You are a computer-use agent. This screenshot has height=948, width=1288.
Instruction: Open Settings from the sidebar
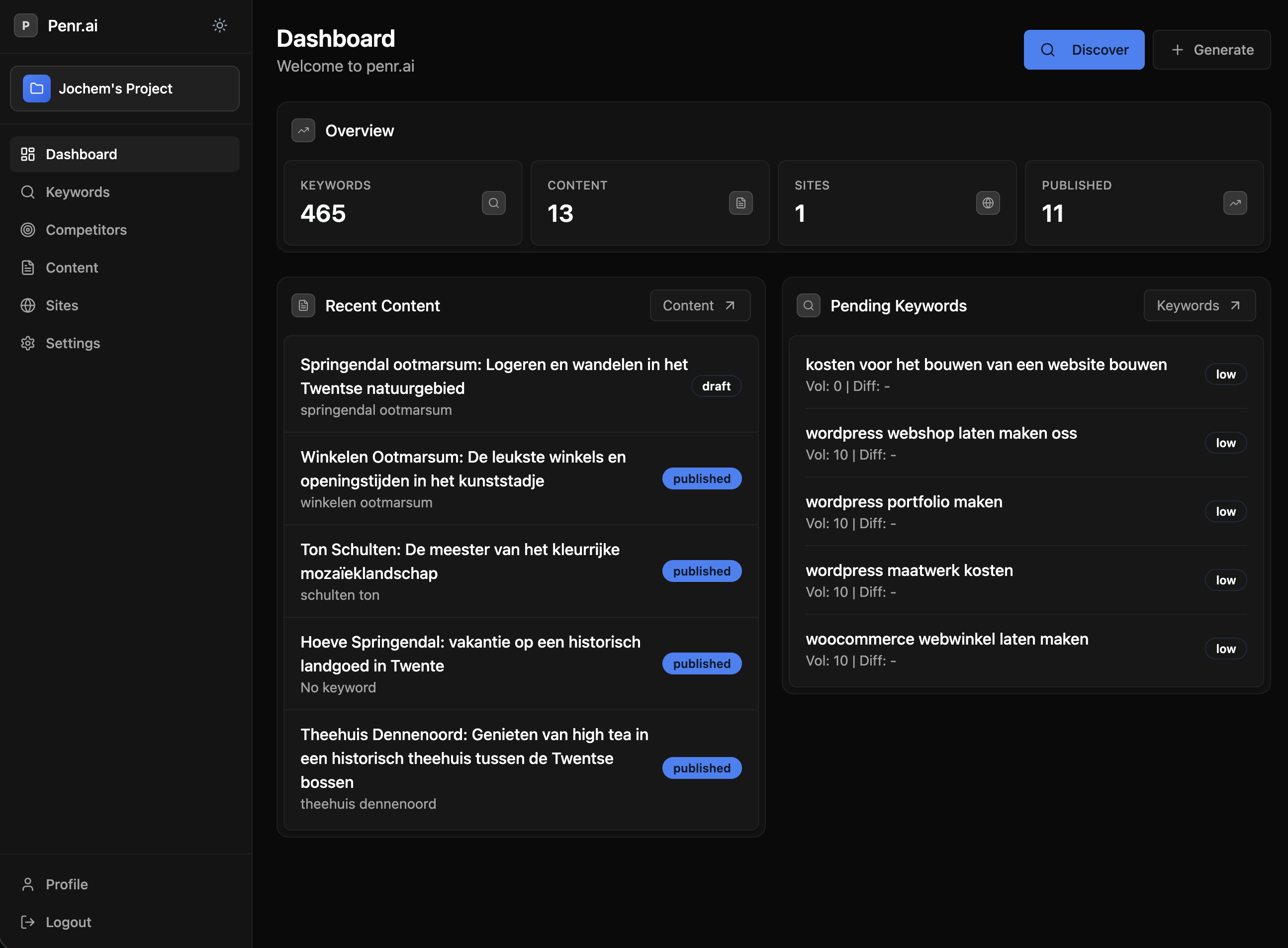point(73,343)
